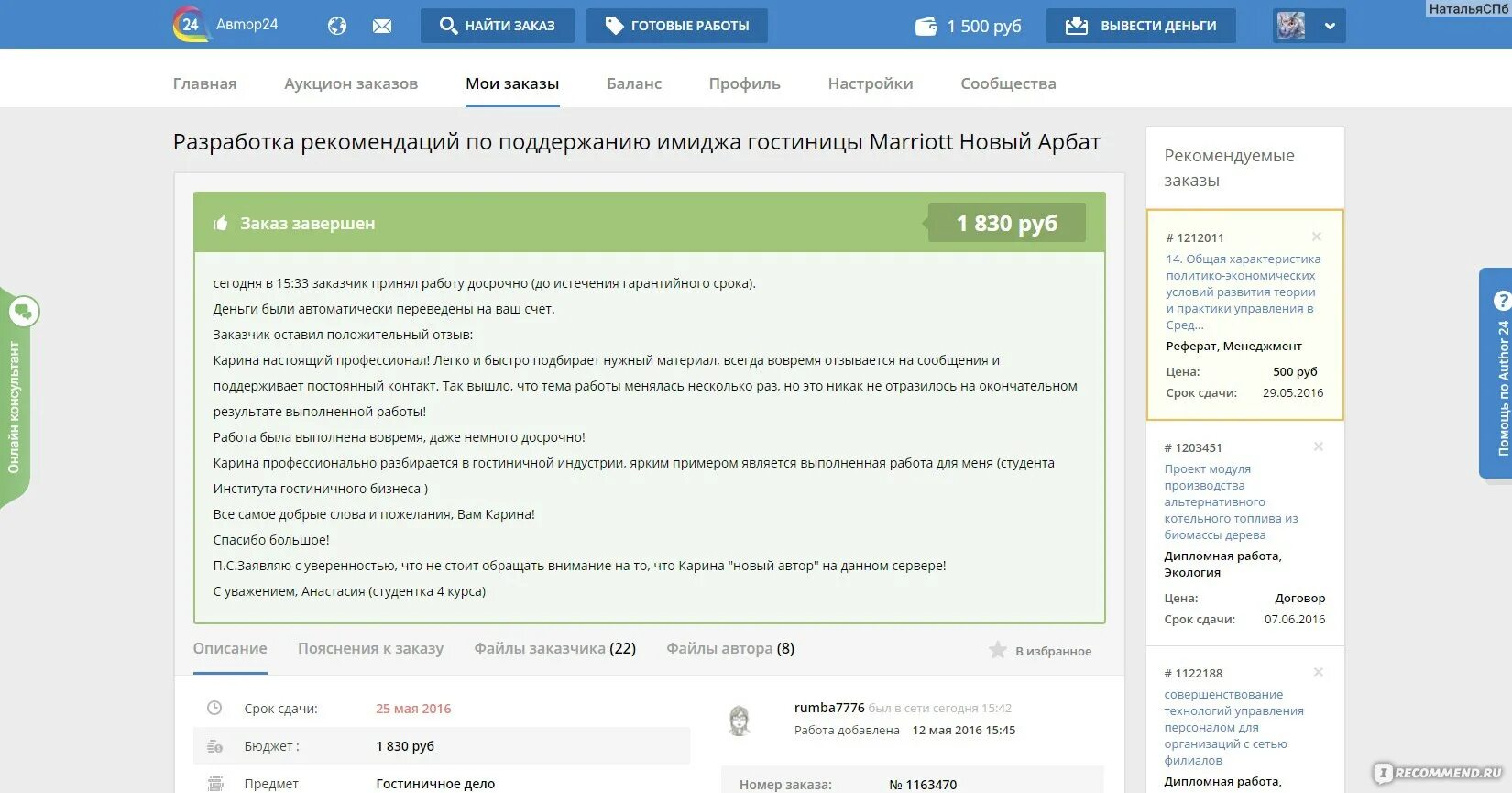
Task: Click the thumbs-up Заказ завершен icon
Action: click(x=220, y=223)
